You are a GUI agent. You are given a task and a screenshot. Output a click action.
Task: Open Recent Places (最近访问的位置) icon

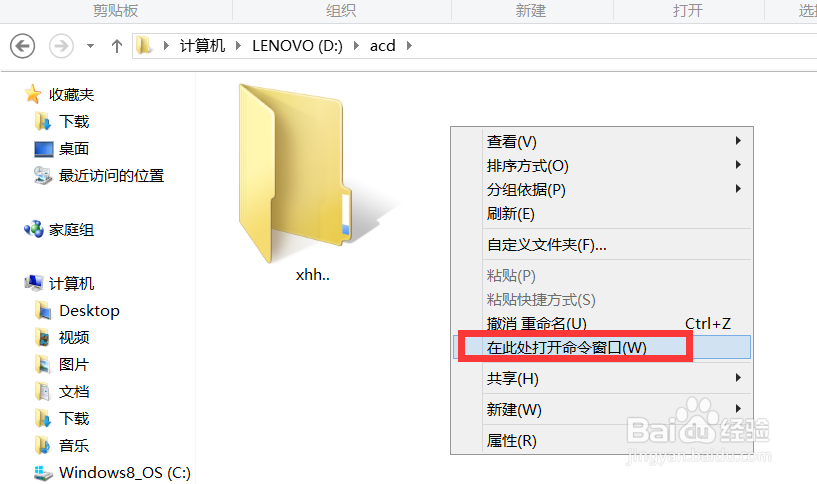point(43,176)
